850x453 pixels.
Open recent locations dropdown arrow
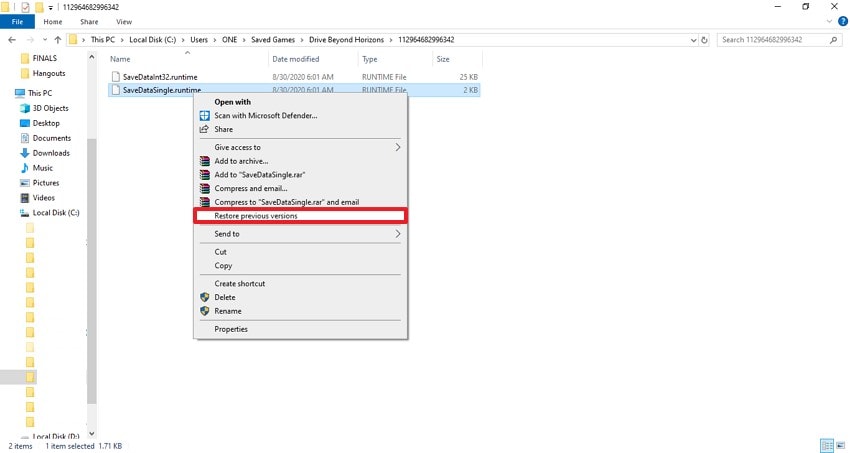click(x=44, y=40)
